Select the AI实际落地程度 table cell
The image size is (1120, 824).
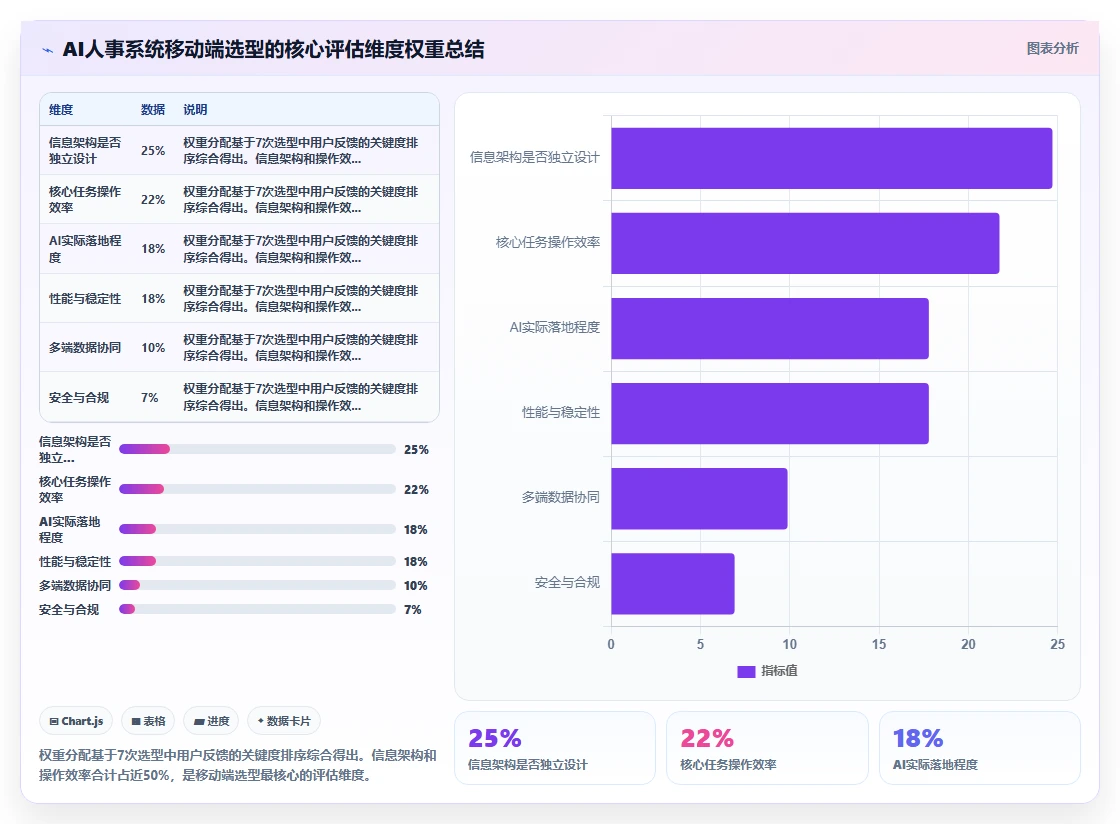click(85, 248)
